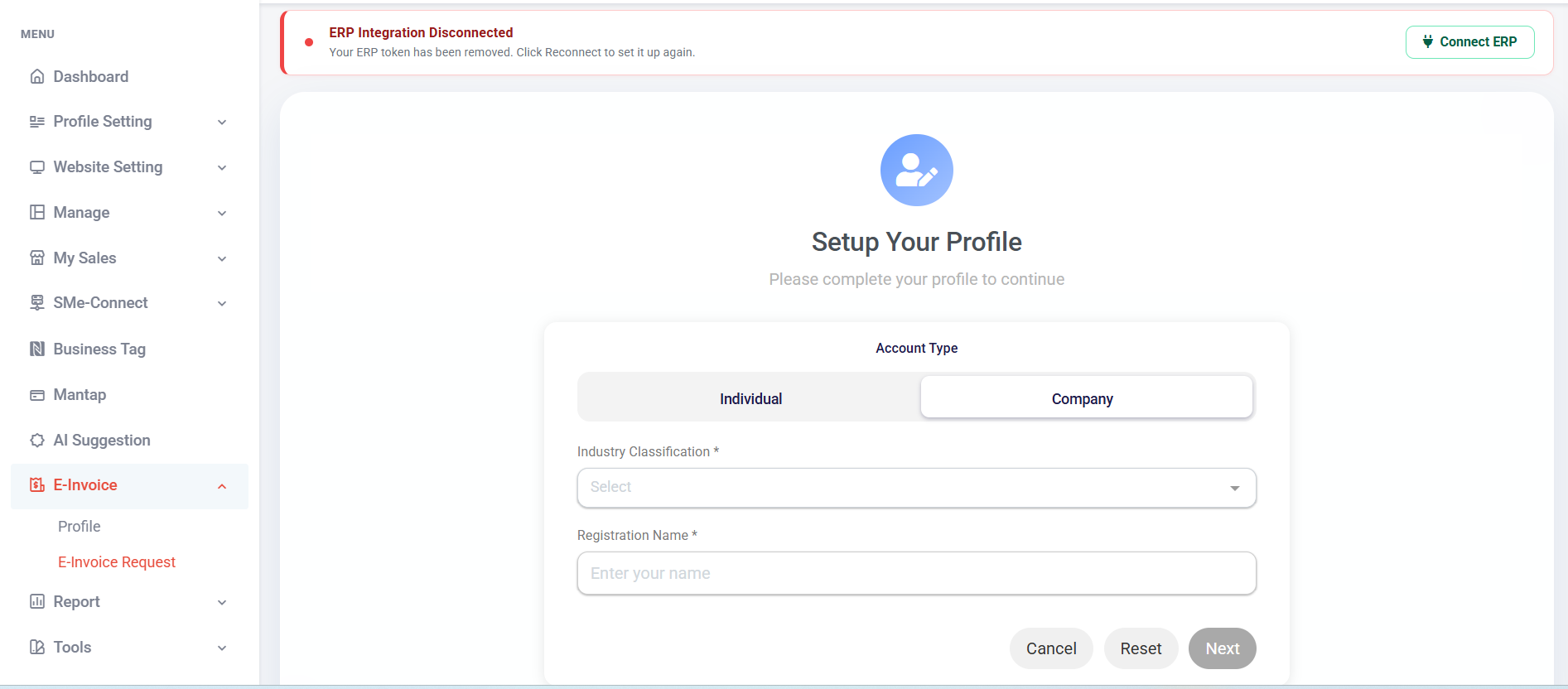Click the Business Tag icon
This screenshot has height=689, width=1568.
point(37,349)
